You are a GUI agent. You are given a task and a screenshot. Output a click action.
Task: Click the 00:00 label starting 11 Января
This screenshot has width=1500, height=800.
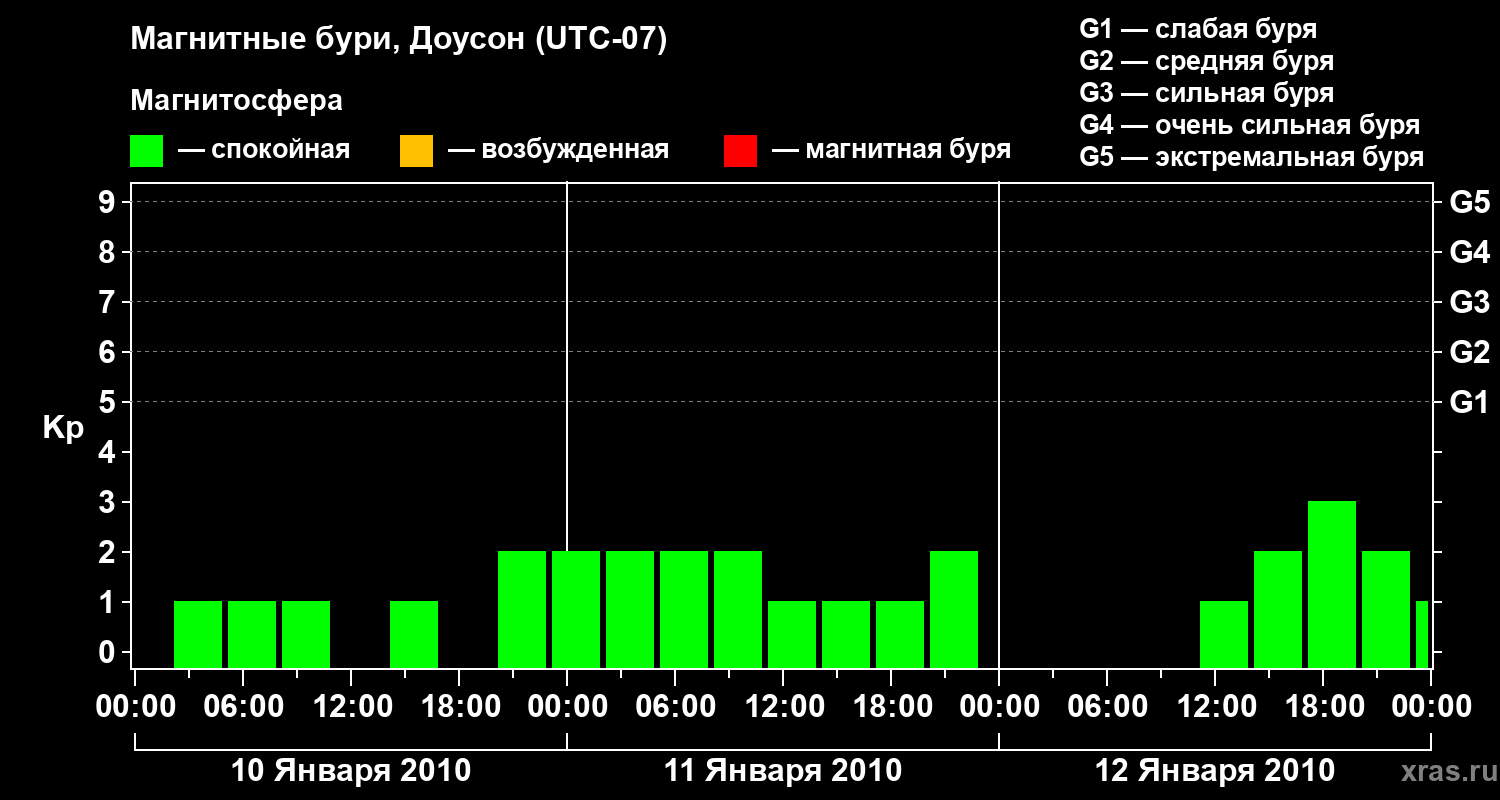point(567,707)
